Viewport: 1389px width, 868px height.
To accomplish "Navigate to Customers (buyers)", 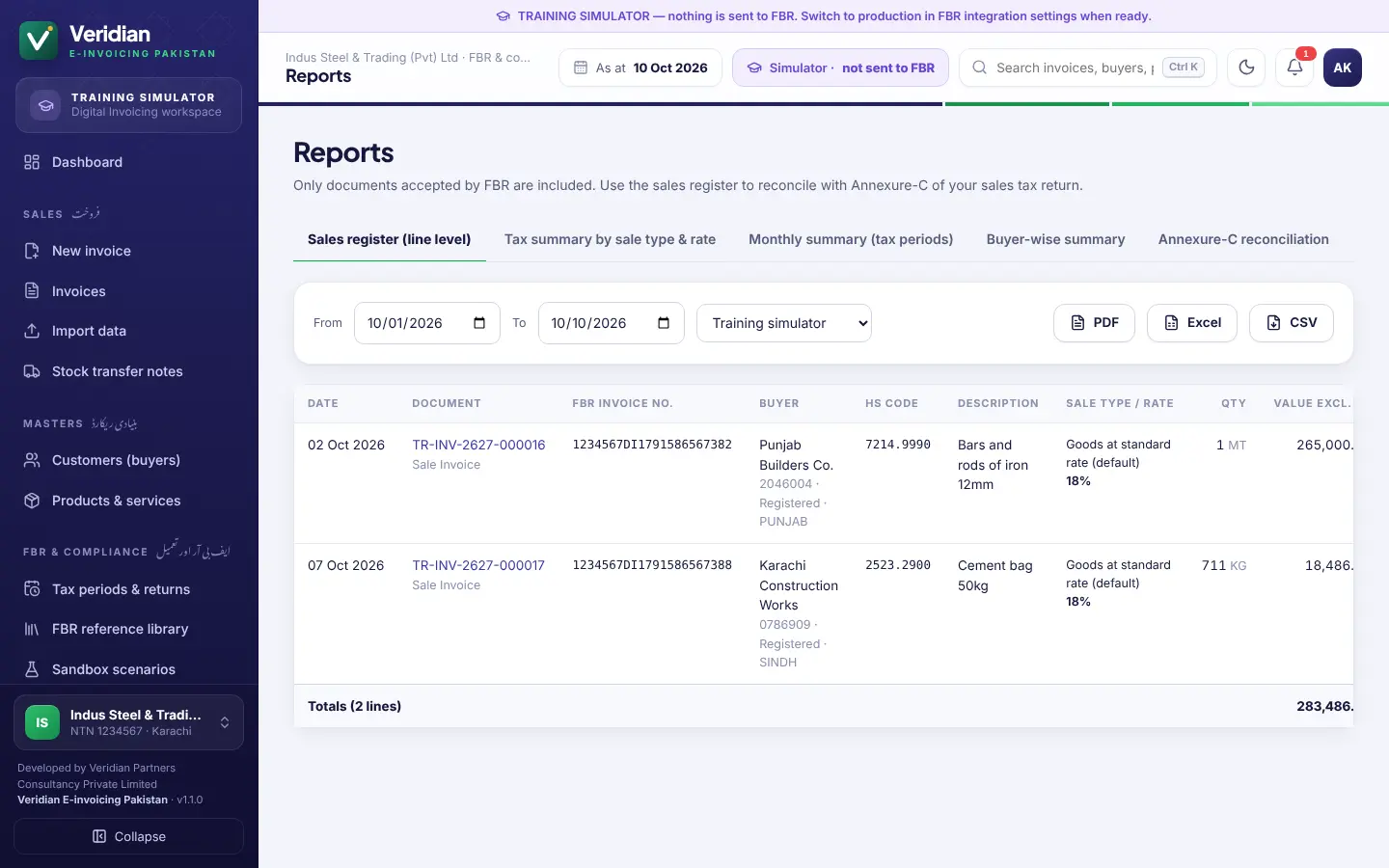I will tap(128, 460).
